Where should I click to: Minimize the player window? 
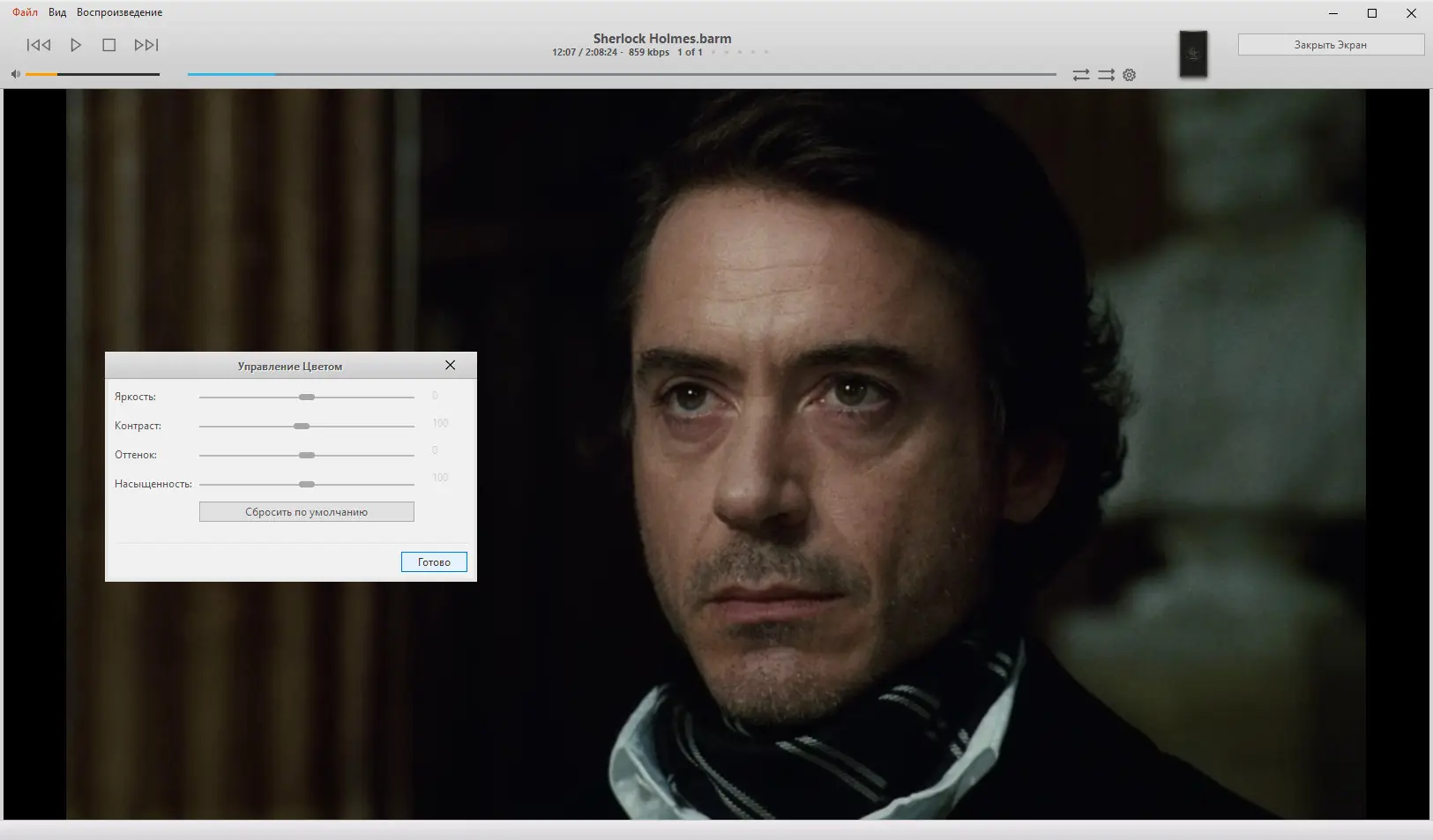point(1333,13)
